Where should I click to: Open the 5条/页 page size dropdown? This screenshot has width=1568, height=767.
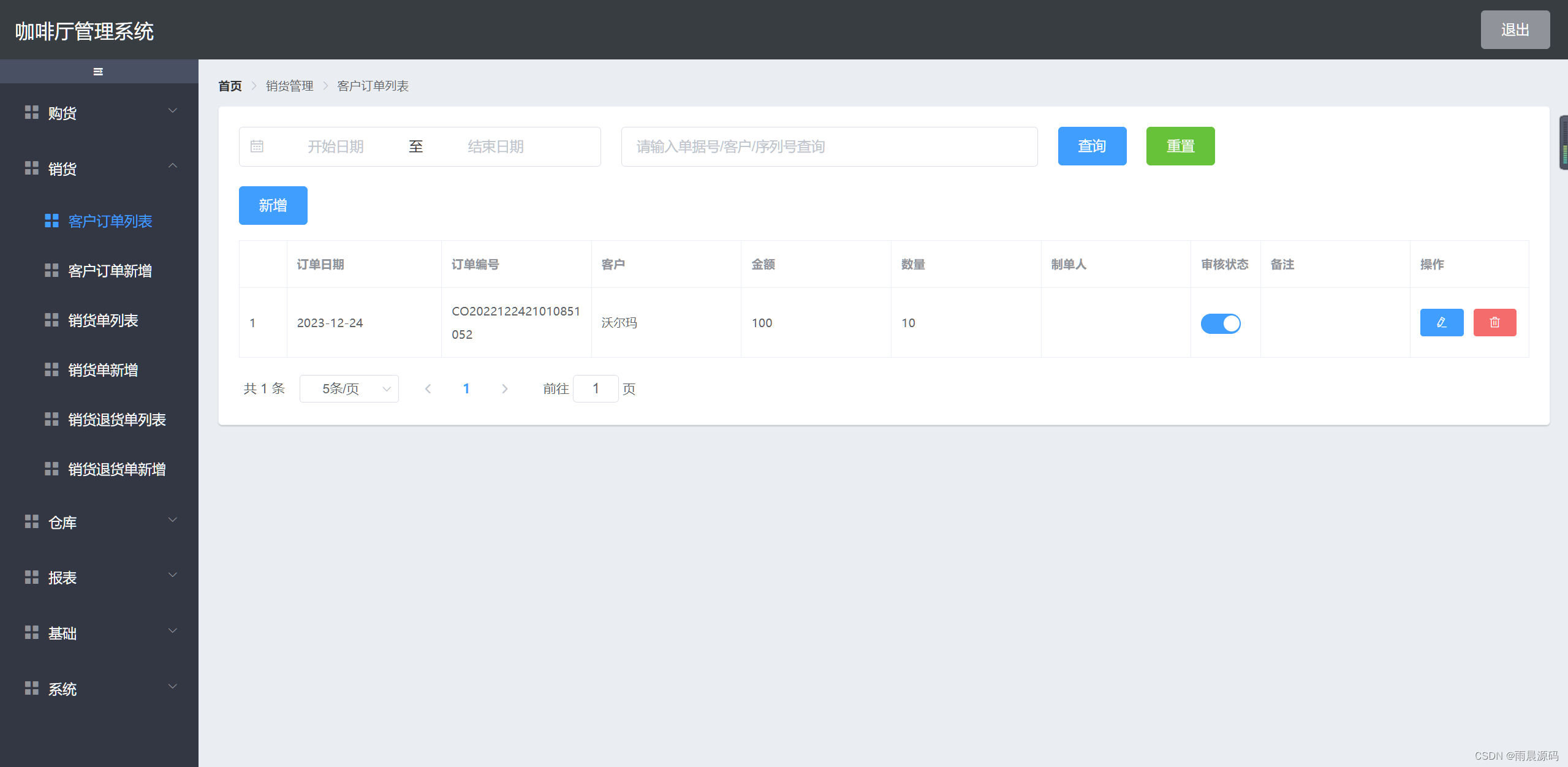click(x=348, y=388)
